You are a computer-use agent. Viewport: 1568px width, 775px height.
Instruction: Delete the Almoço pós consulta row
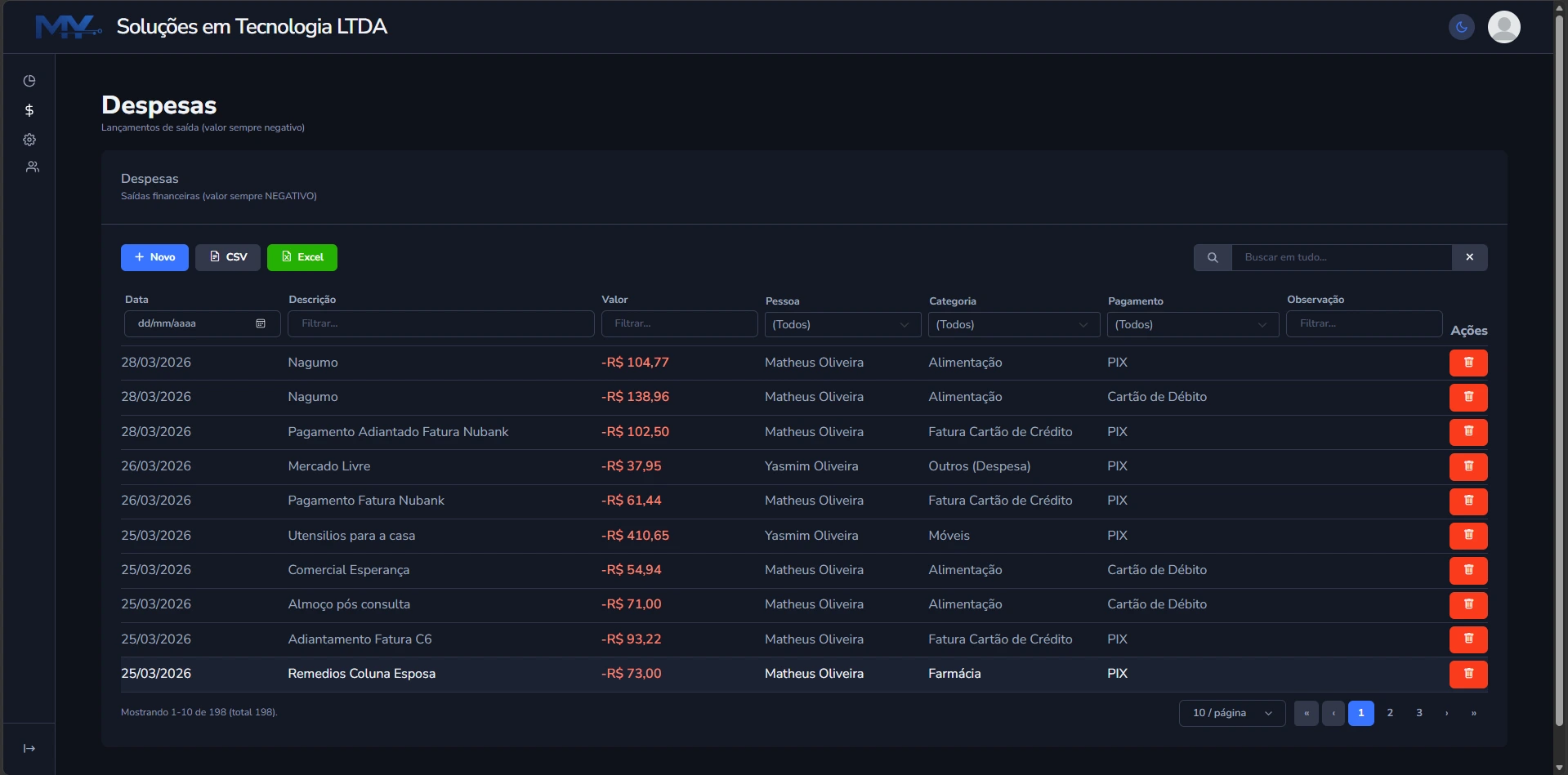1468,604
